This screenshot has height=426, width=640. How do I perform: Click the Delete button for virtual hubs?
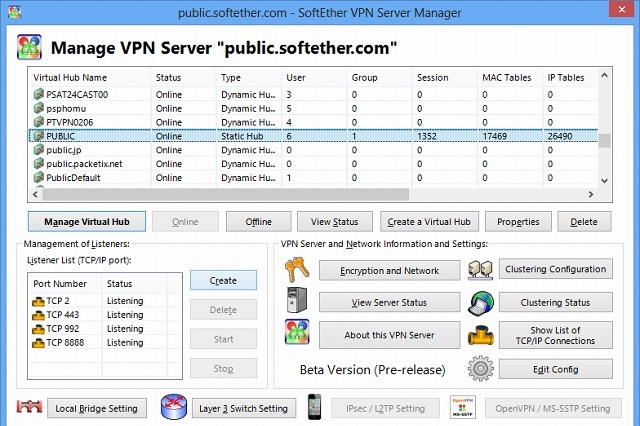coord(584,222)
